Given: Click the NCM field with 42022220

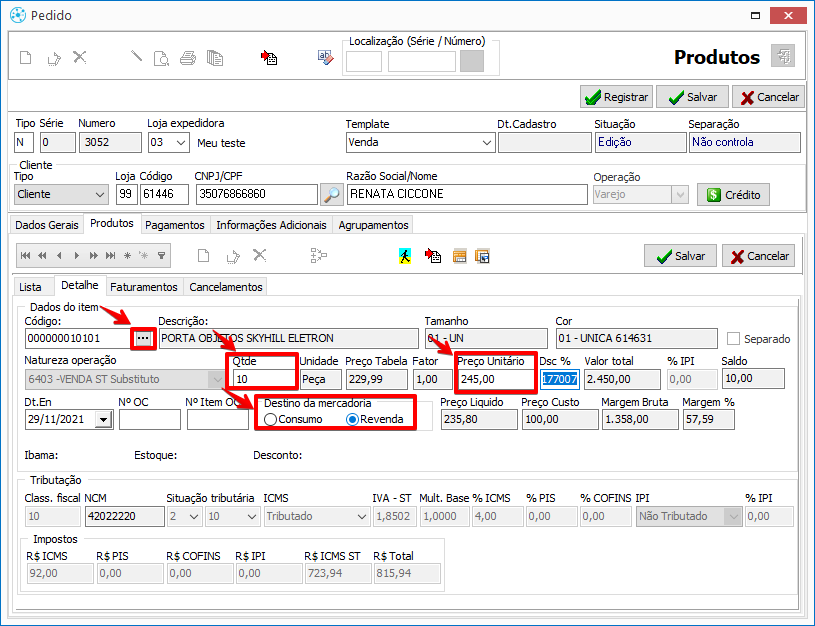Looking at the screenshot, I should [x=125, y=516].
